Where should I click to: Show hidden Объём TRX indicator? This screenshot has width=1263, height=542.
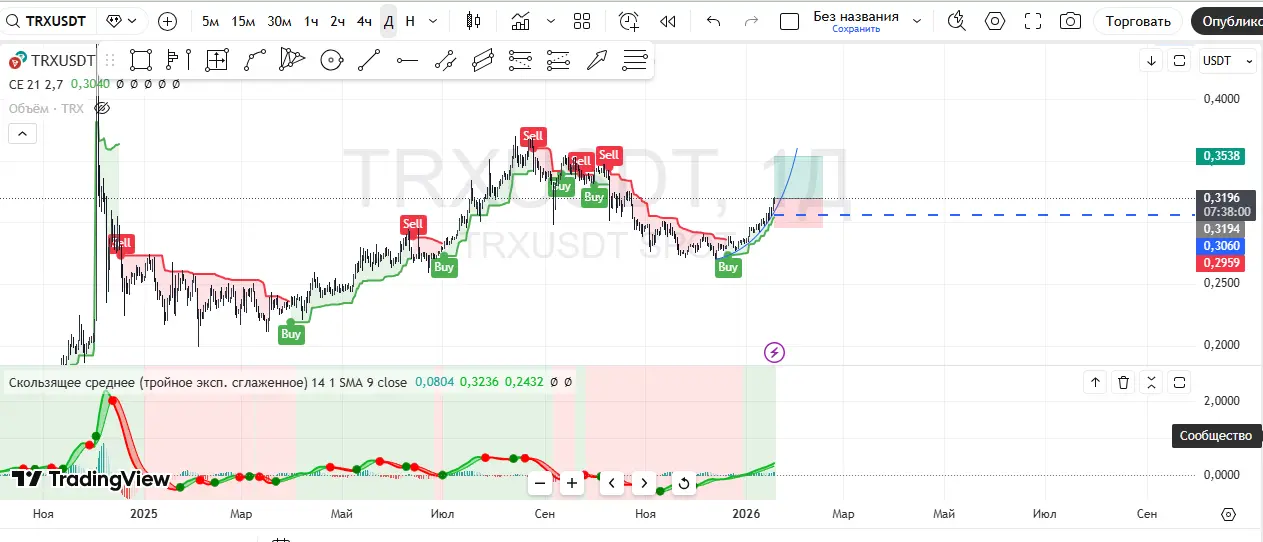(x=100, y=108)
